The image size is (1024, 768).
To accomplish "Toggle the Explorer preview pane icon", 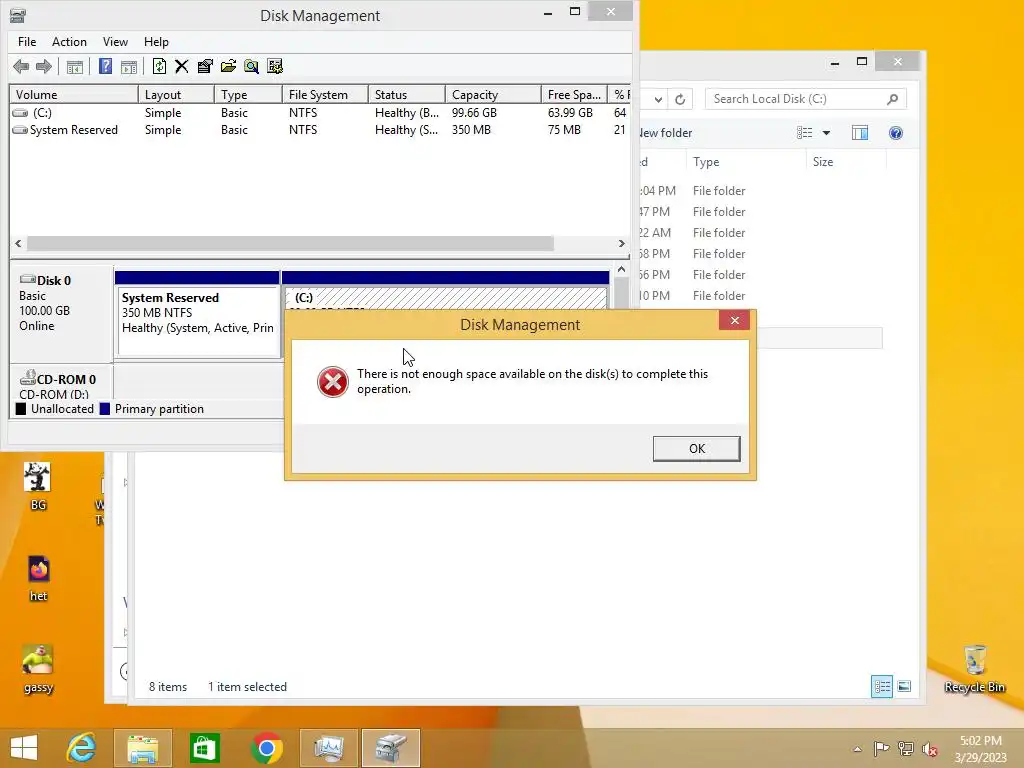I will [x=860, y=133].
